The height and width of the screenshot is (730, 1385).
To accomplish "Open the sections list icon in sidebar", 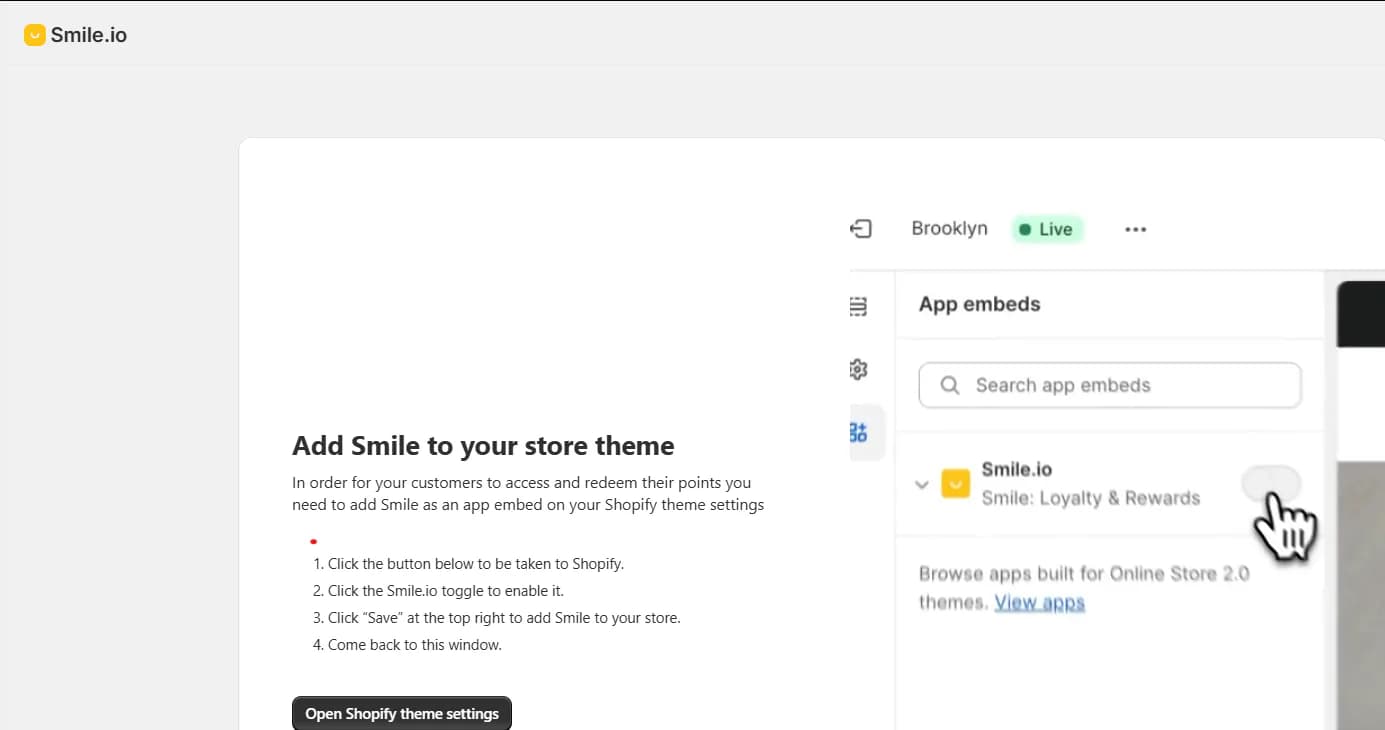I will click(858, 306).
